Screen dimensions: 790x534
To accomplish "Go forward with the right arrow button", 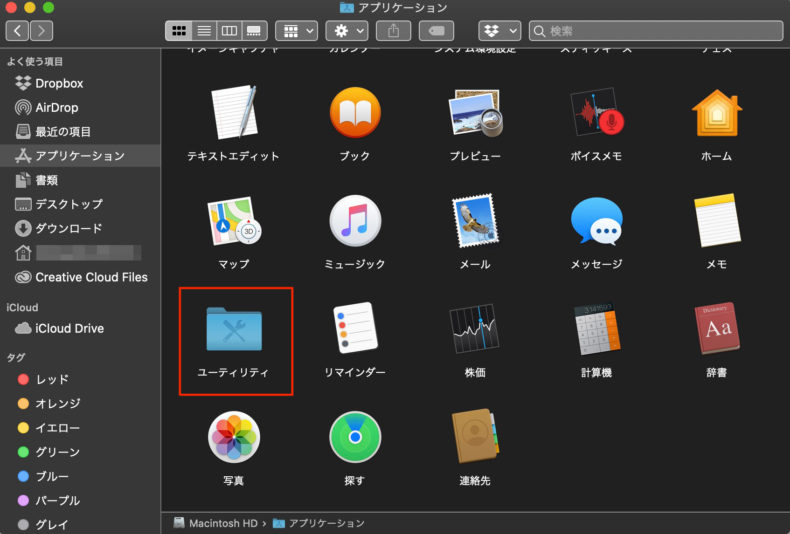I will coord(41,31).
